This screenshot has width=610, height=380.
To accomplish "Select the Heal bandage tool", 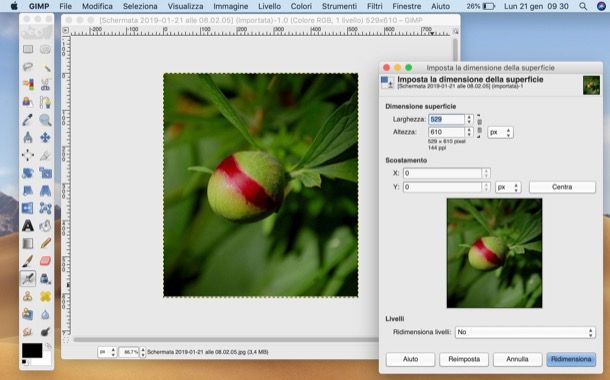I will 45,296.
